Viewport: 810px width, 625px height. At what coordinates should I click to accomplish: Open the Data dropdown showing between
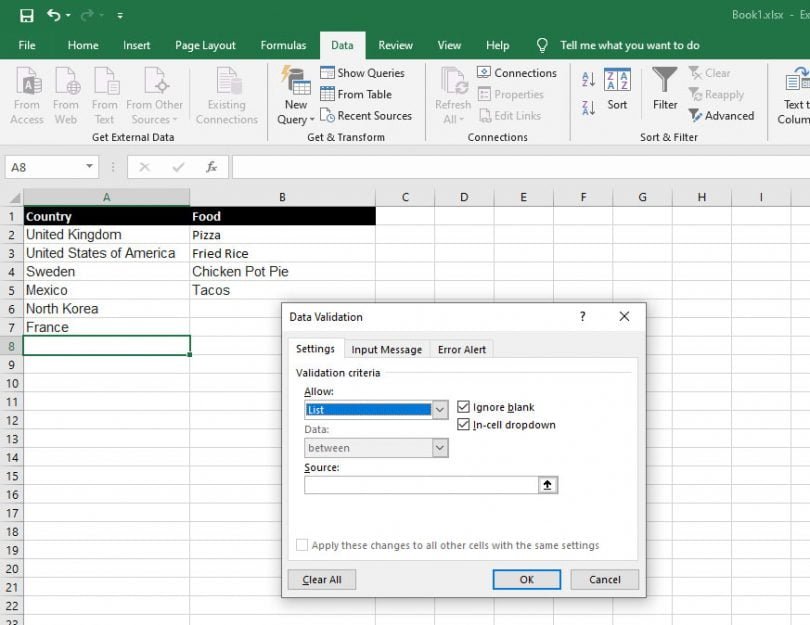439,448
